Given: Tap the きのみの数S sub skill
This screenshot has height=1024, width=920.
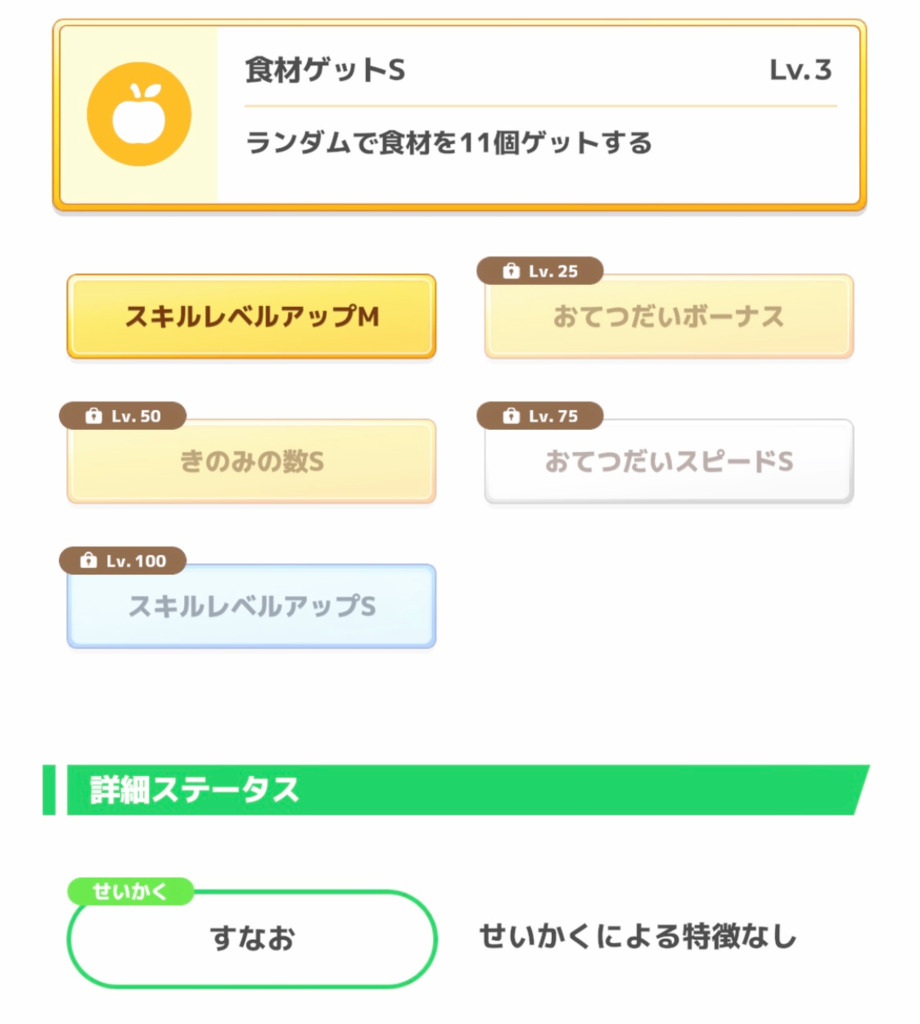Looking at the screenshot, I should click(251, 462).
